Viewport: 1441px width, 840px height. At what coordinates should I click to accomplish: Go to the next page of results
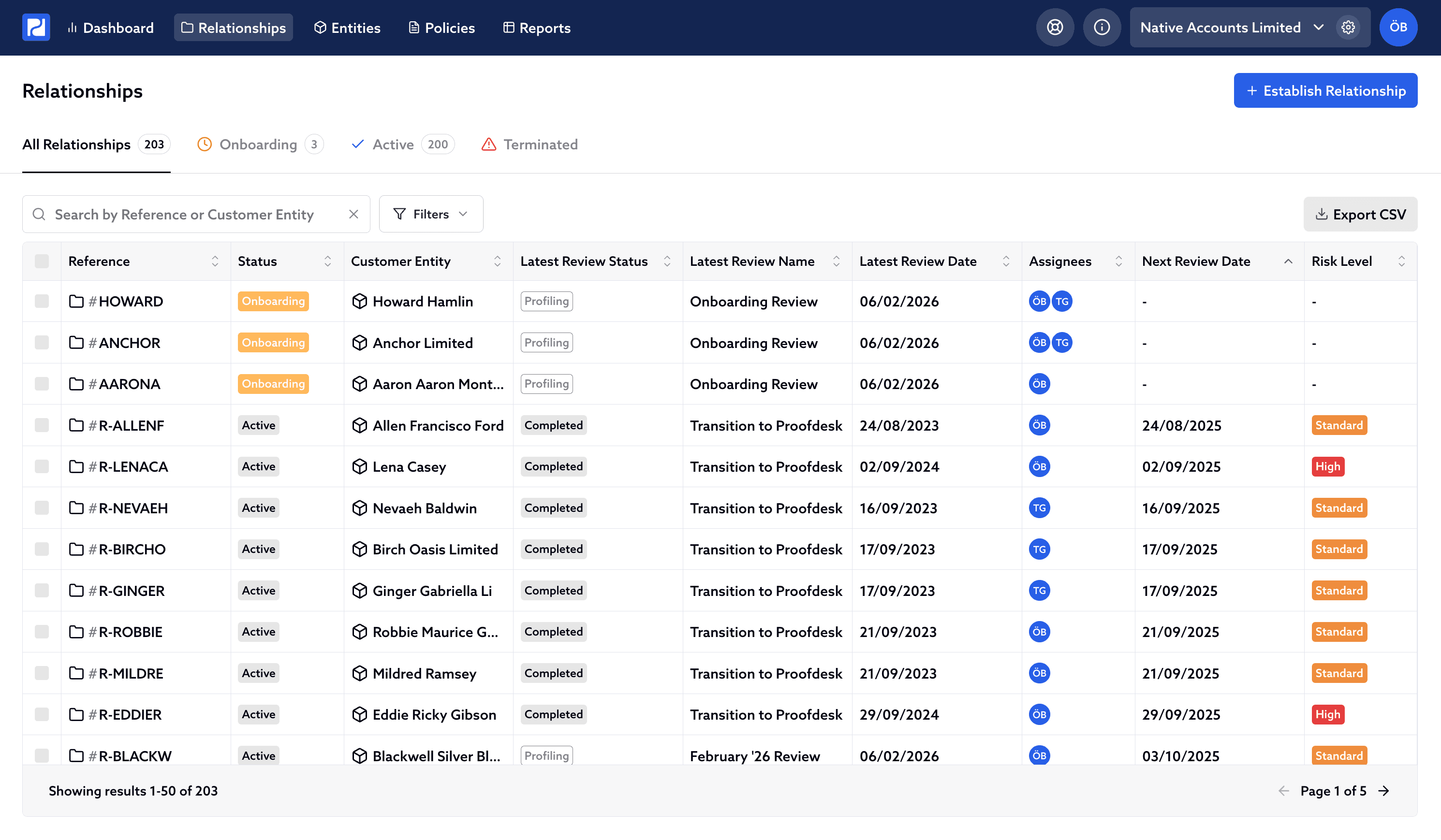[1384, 791]
